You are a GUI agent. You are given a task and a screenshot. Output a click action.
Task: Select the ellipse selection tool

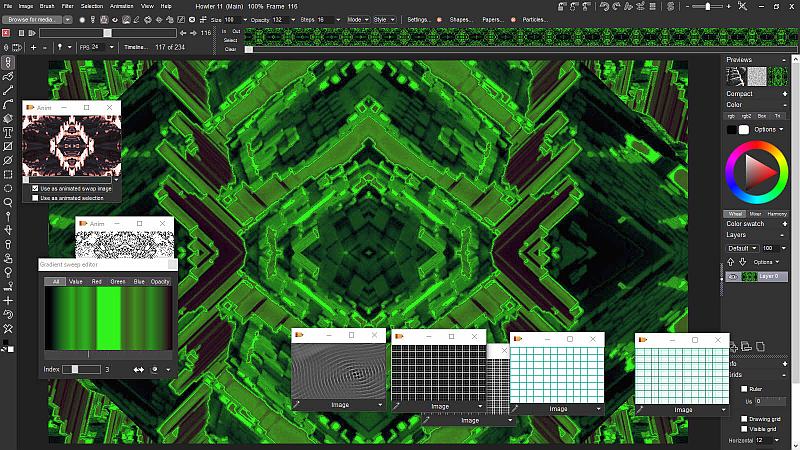coord(8,187)
